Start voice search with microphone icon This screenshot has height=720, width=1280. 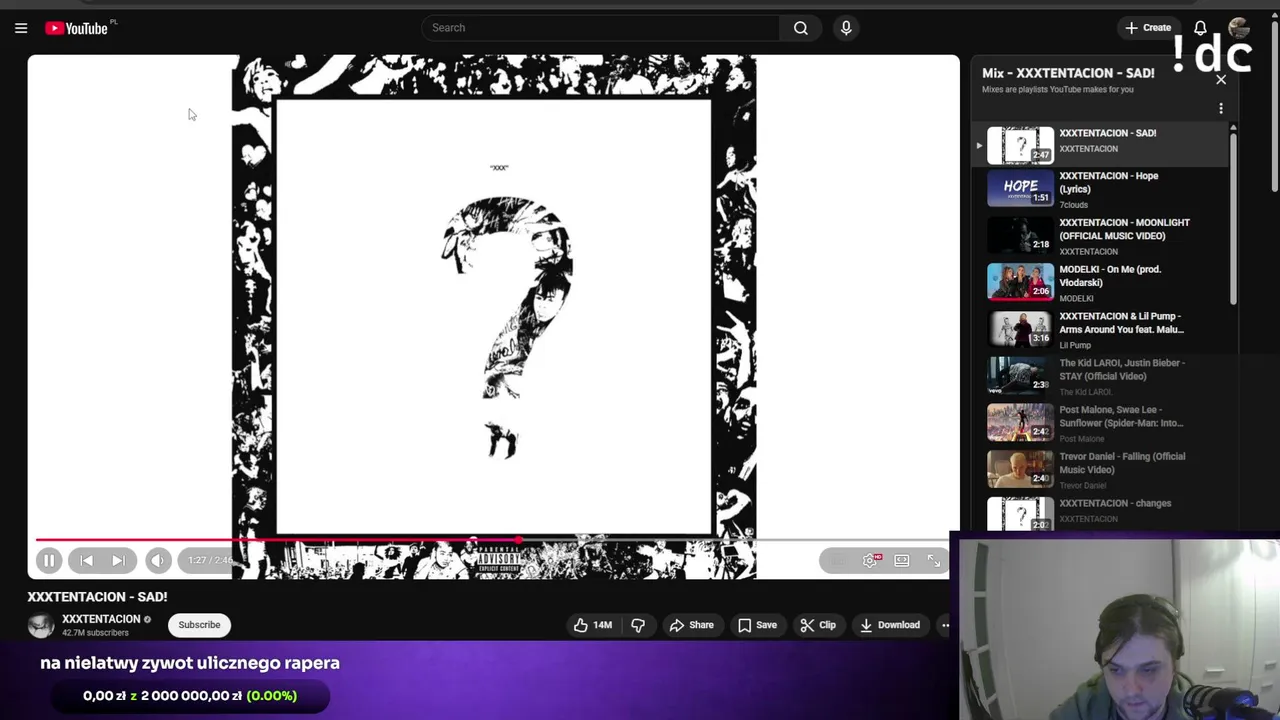846,28
